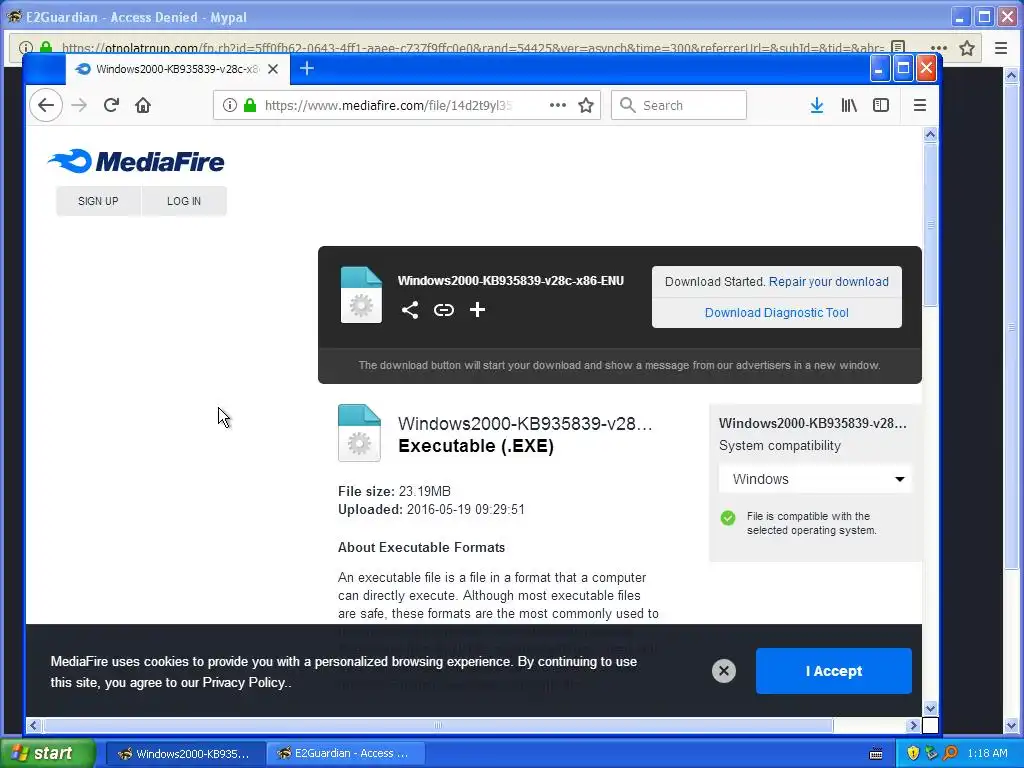Open page actions dots in the E2Guardian window

click(938, 48)
